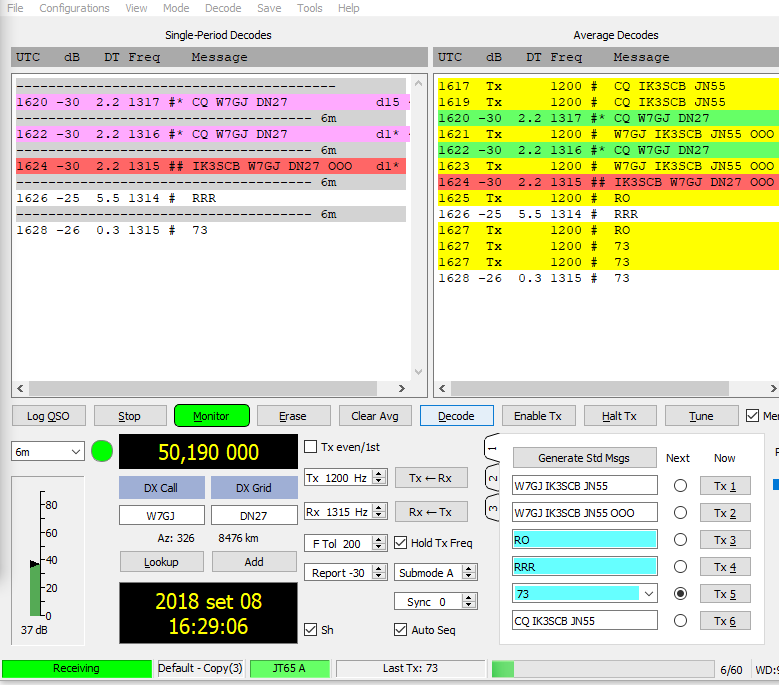Click the DX Call input field with W7GJ
779x685 pixels.
click(161, 516)
